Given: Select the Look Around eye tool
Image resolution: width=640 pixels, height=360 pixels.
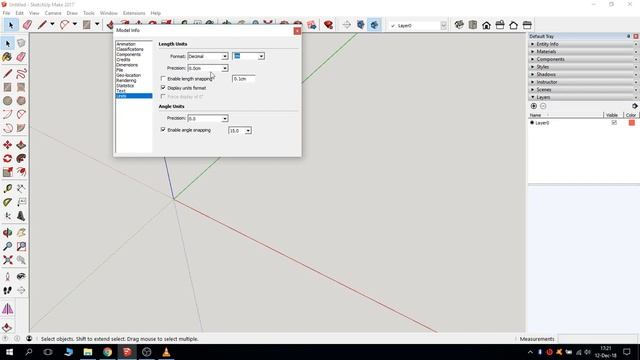Looking at the screenshot, I should click(21, 277).
